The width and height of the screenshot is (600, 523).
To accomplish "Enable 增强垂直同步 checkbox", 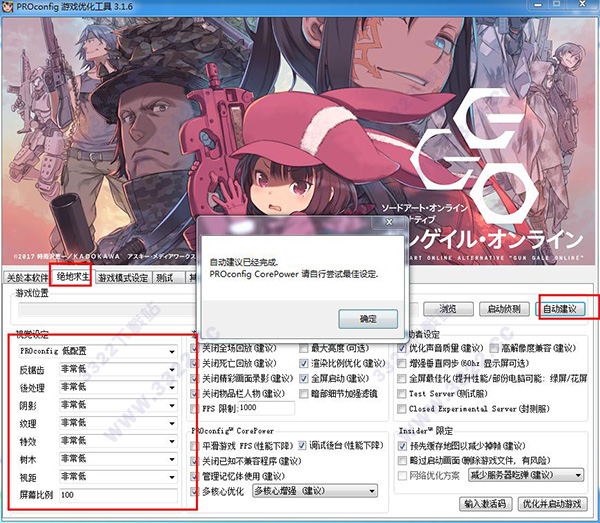I will [402, 363].
